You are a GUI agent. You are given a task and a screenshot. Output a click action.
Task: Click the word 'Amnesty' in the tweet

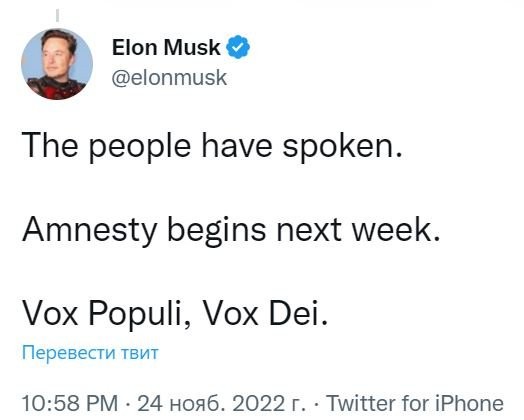pyautogui.click(x=90, y=230)
